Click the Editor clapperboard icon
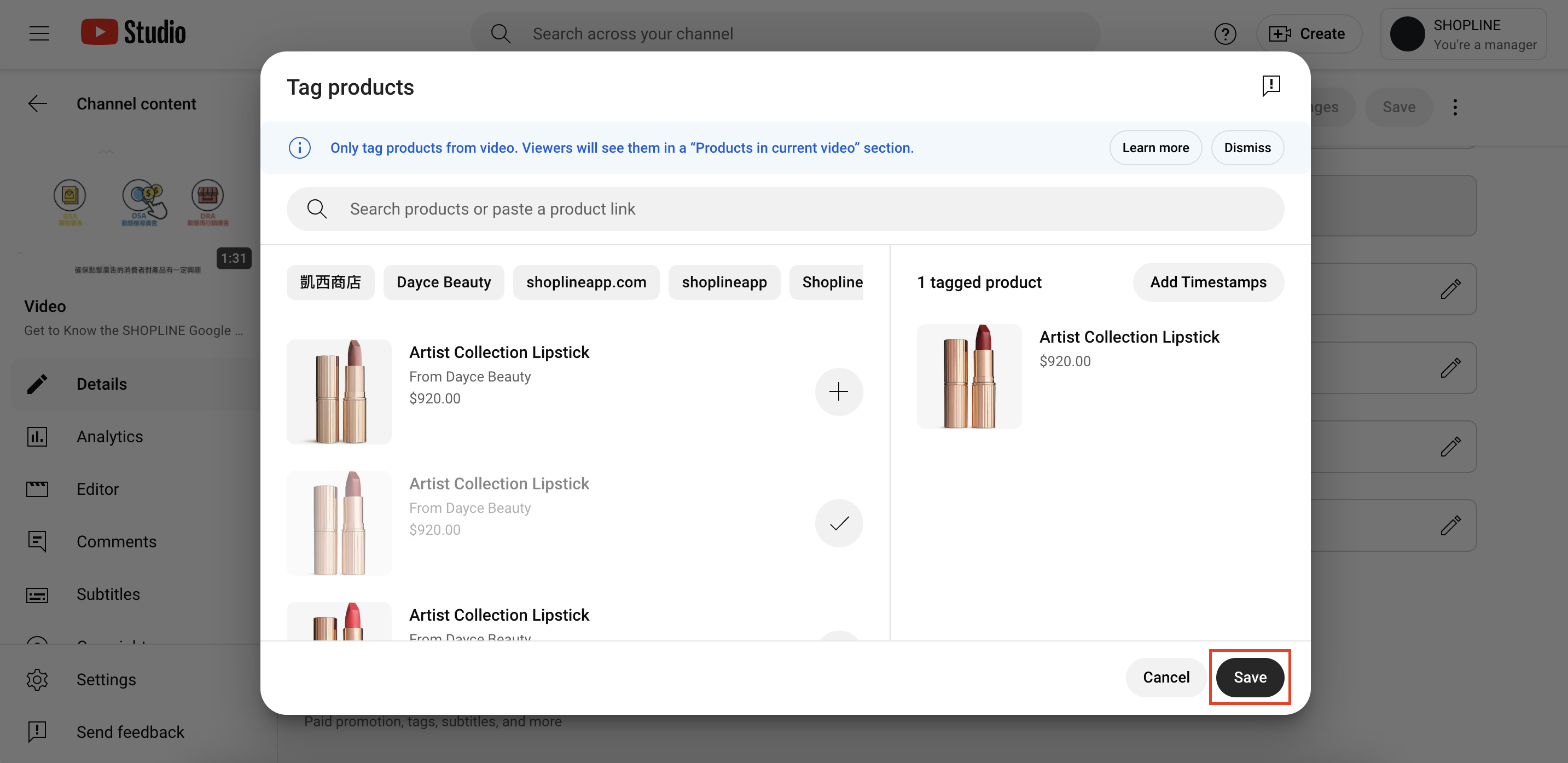 (37, 489)
